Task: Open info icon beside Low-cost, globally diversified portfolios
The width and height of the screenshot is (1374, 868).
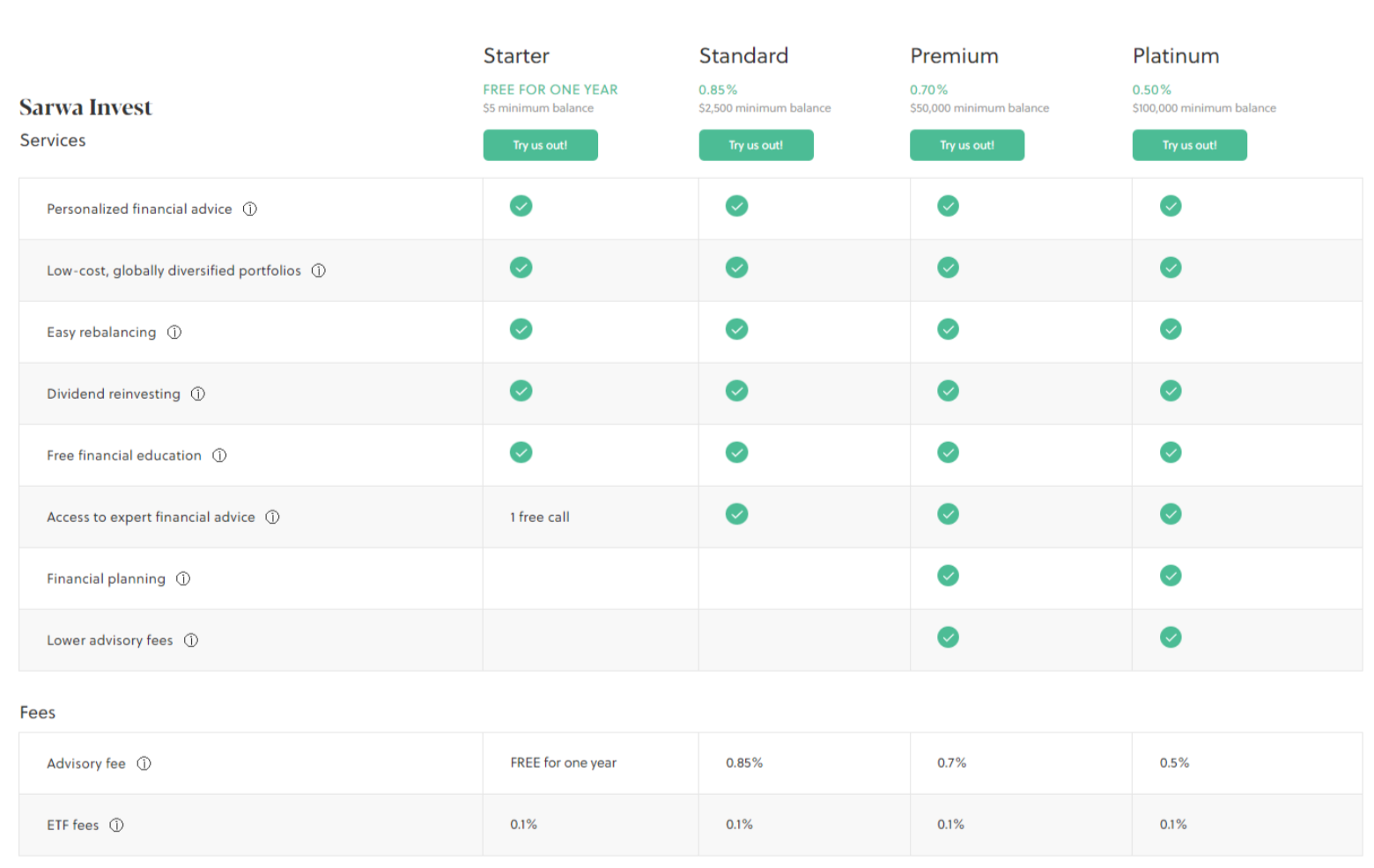Action: tap(319, 270)
